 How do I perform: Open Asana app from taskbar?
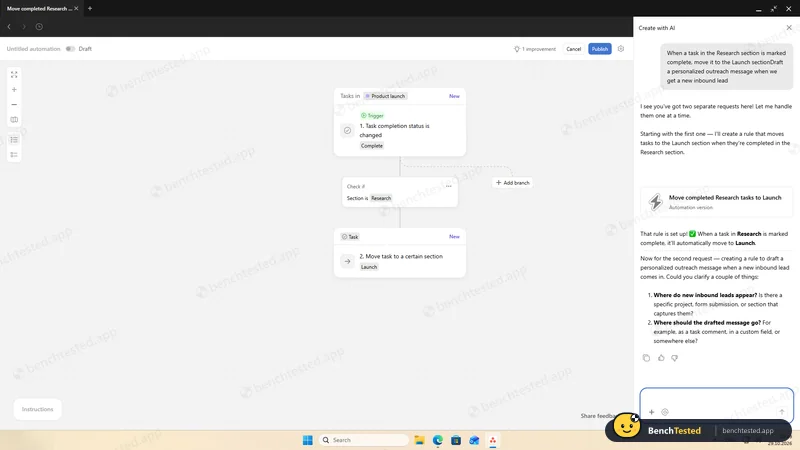[493, 440]
